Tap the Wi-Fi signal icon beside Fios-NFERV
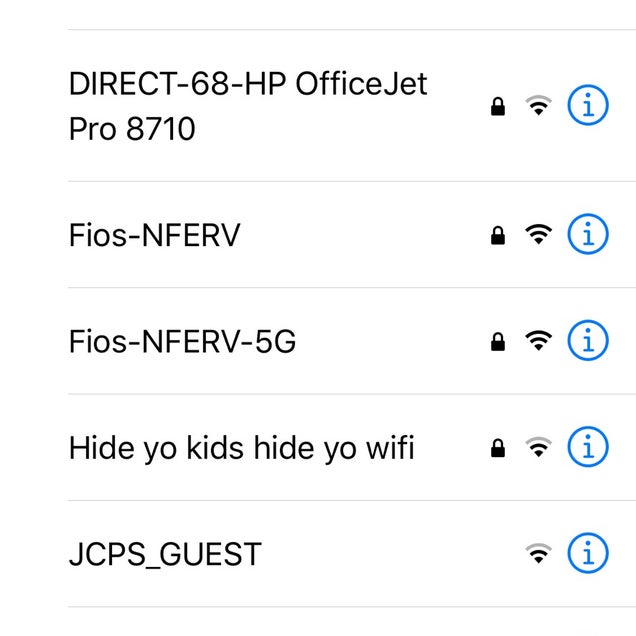This screenshot has height=636, width=636. pyautogui.click(x=539, y=235)
